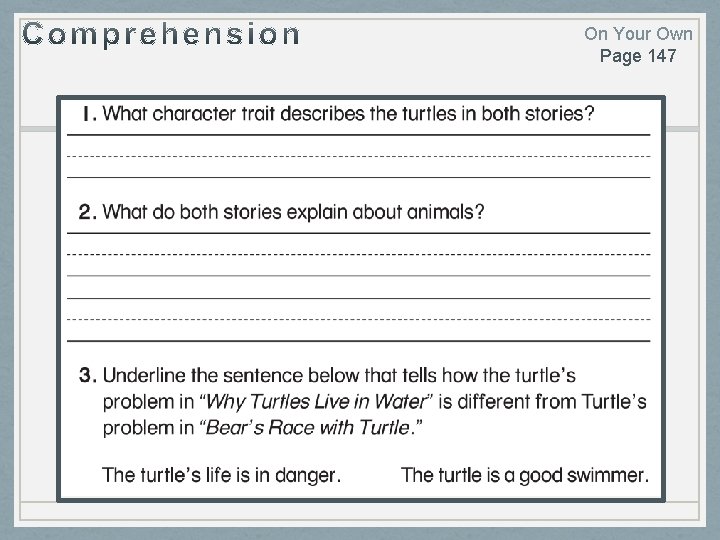The width and height of the screenshot is (720, 540).
Task: Choose 'The turtle is a good swimmer.' sentence
Action: point(524,475)
